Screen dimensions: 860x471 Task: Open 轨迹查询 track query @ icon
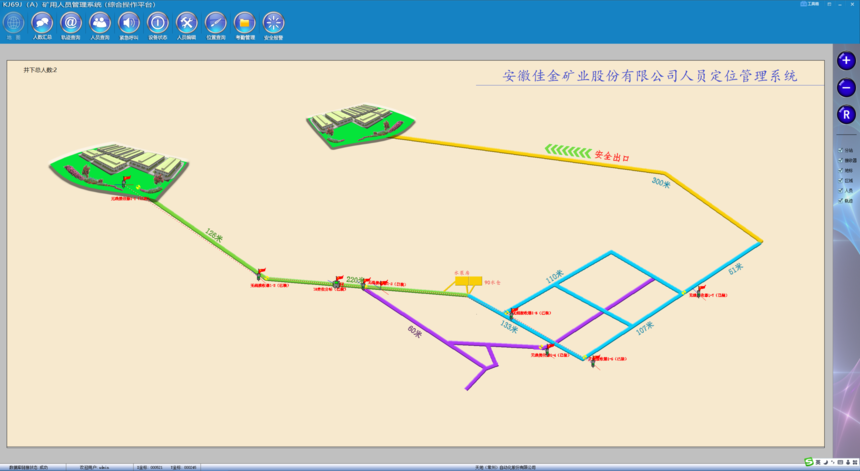click(71, 24)
